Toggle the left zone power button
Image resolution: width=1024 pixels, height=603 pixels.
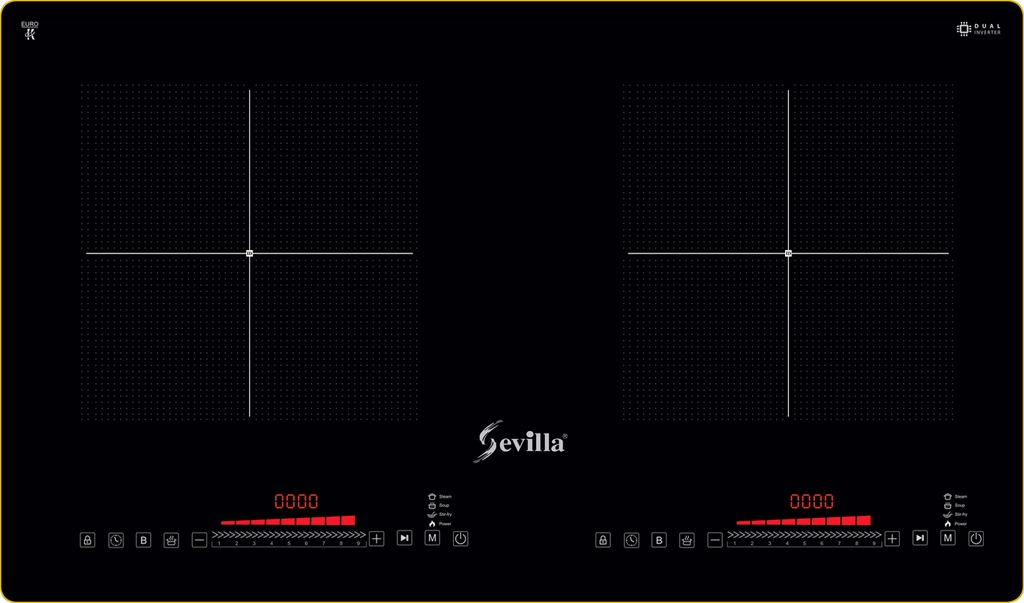460,538
